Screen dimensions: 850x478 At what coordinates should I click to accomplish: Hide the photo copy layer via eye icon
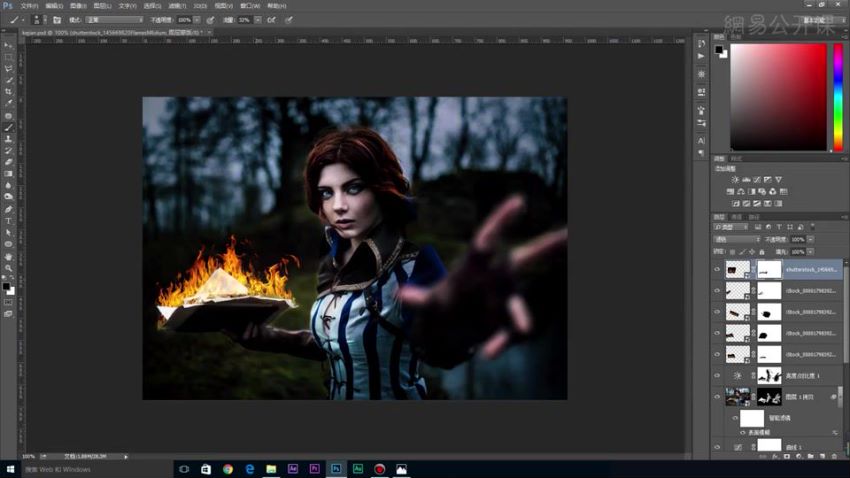pyautogui.click(x=717, y=397)
